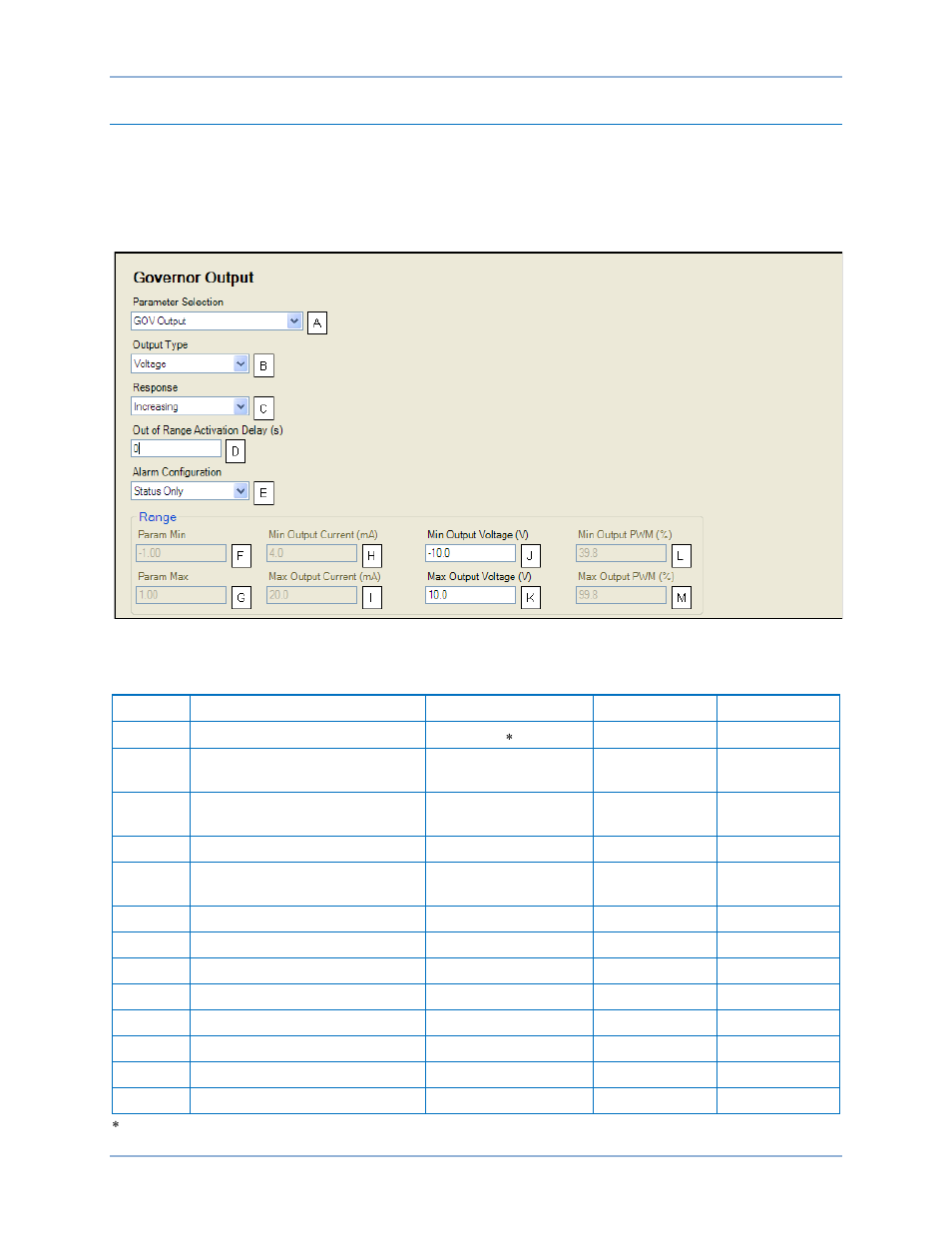Click the disabled Param Max field

click(x=181, y=595)
